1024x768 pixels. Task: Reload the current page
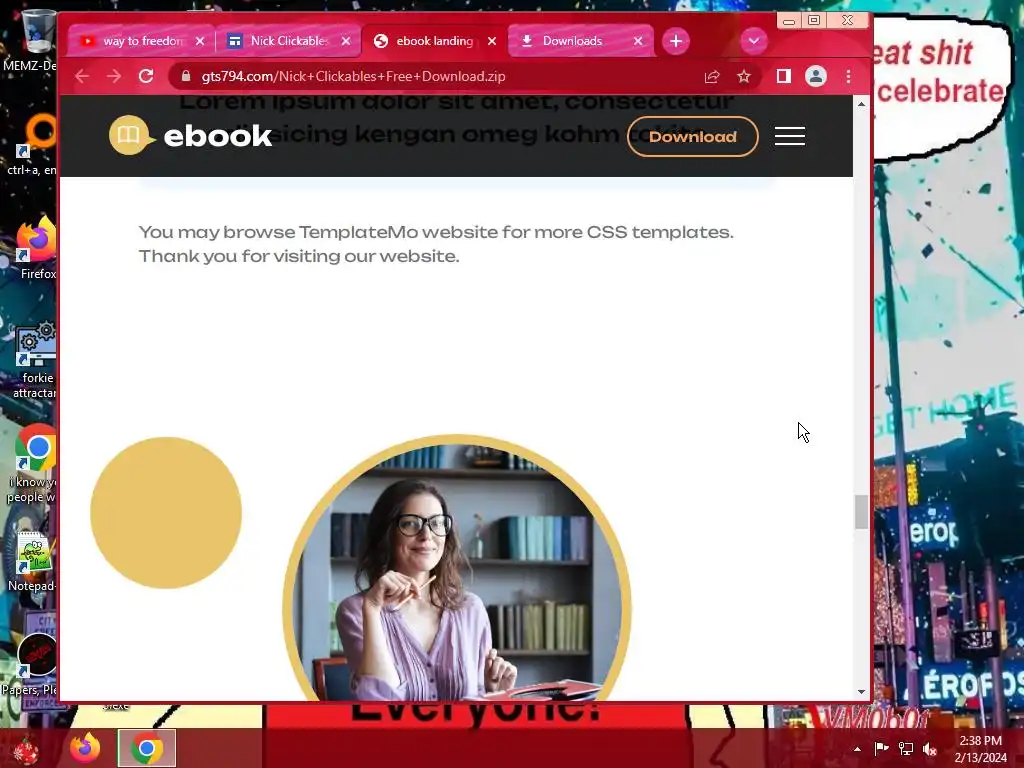click(146, 76)
